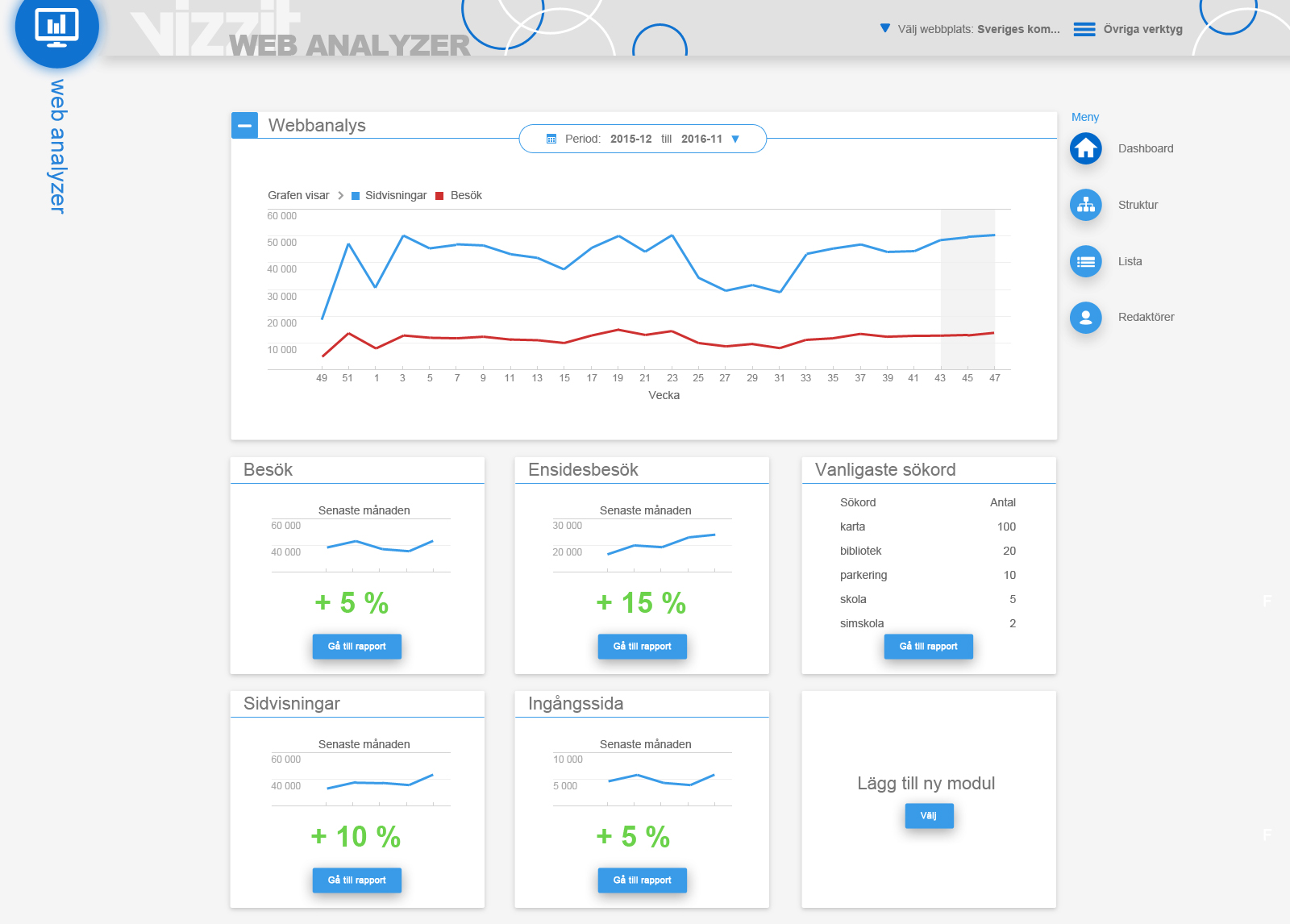Screen dimensions: 1290x924
Task: Open the Dashboard home icon
Action: pyautogui.click(x=1086, y=148)
